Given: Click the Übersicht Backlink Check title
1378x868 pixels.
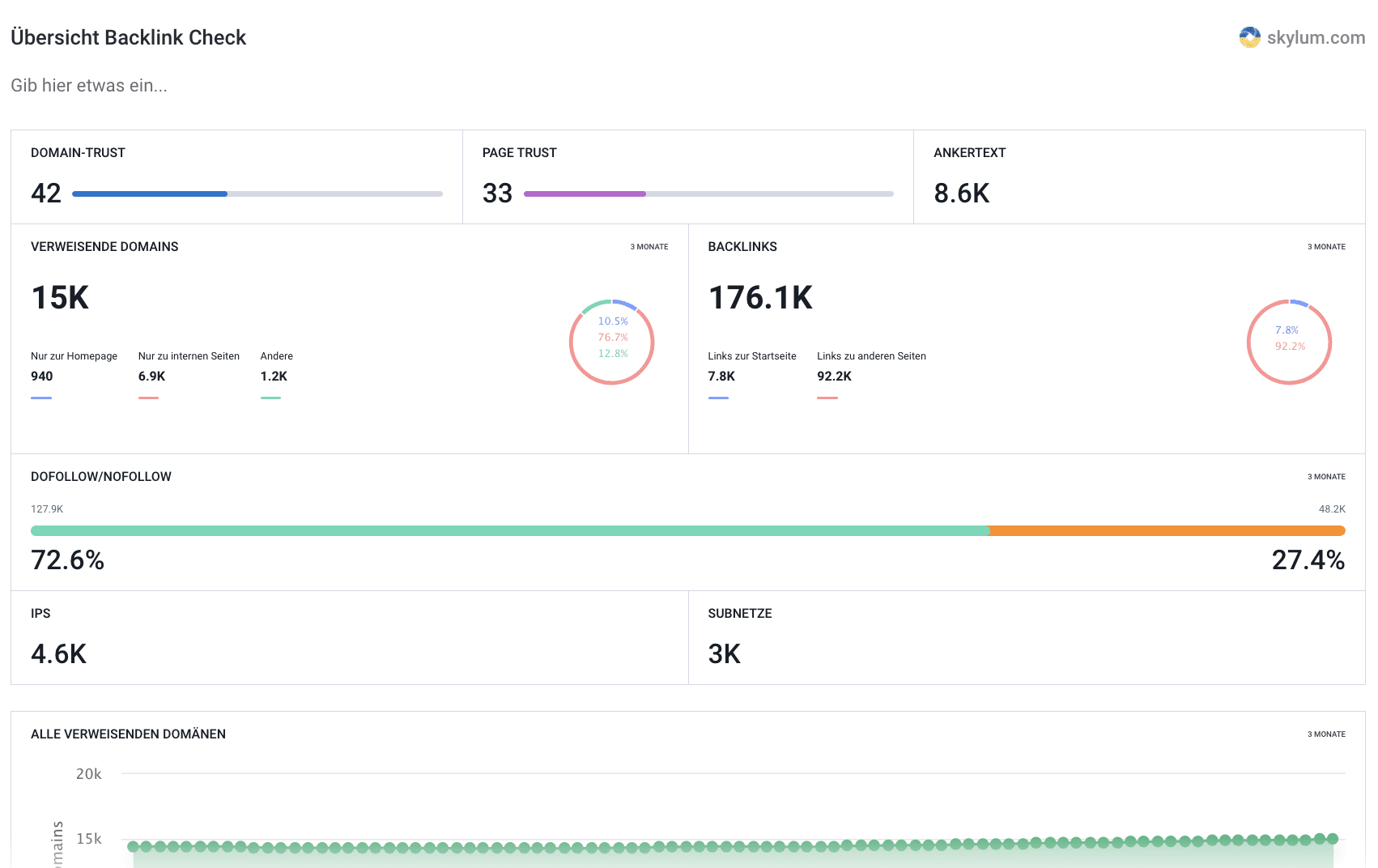Looking at the screenshot, I should pyautogui.click(x=128, y=37).
